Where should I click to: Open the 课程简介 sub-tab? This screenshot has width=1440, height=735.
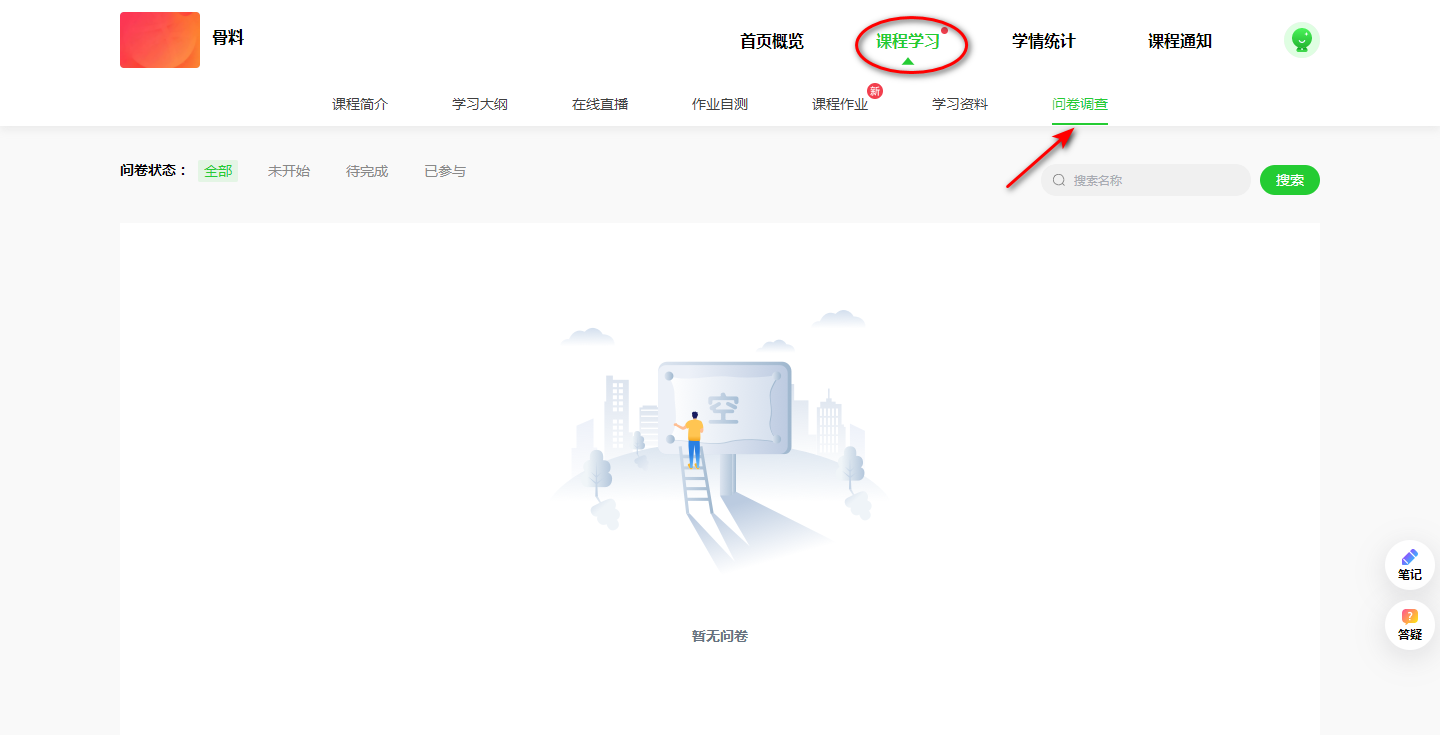[360, 104]
